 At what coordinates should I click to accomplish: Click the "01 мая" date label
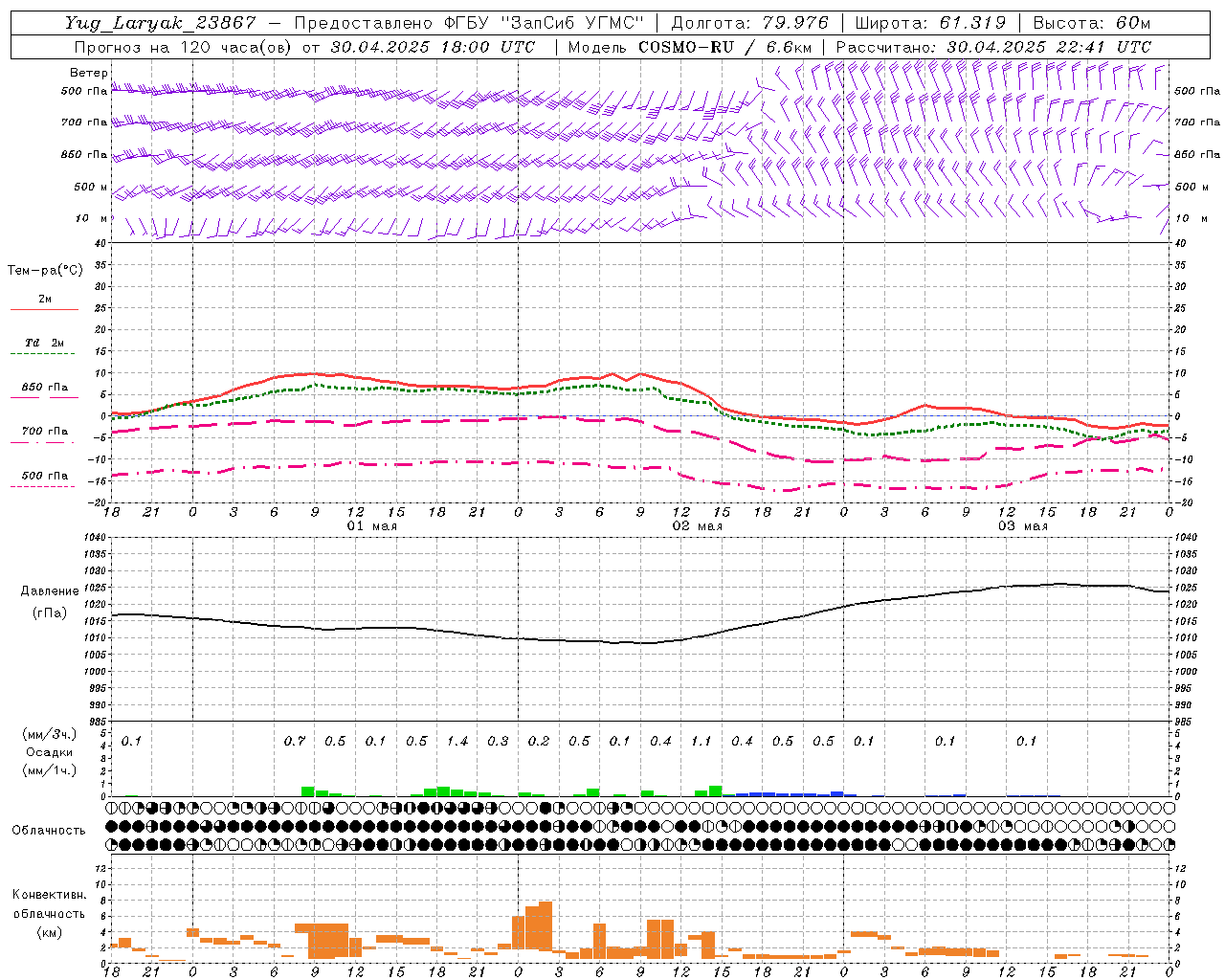point(372,526)
